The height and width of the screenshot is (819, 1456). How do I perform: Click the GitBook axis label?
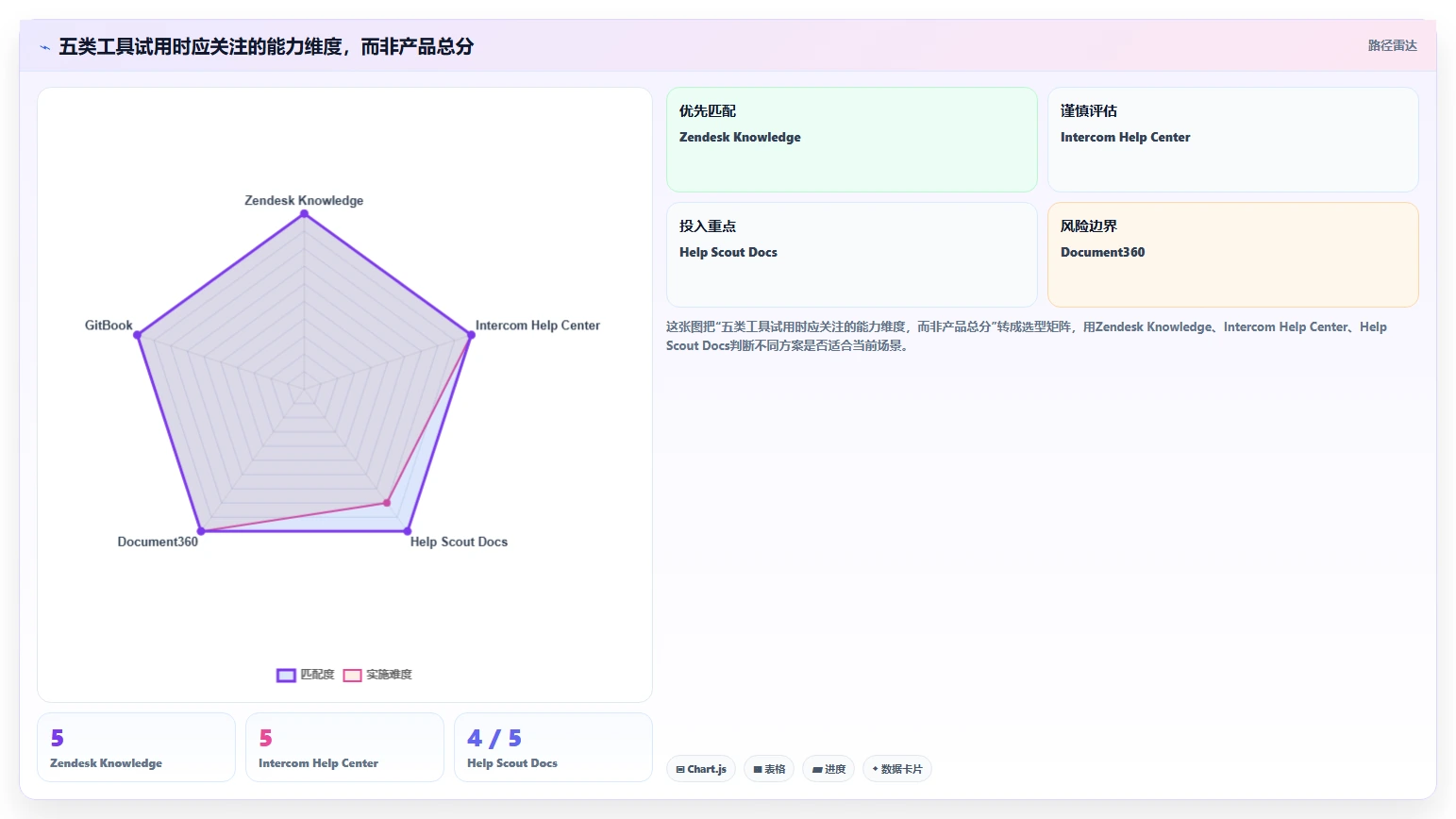coord(109,326)
